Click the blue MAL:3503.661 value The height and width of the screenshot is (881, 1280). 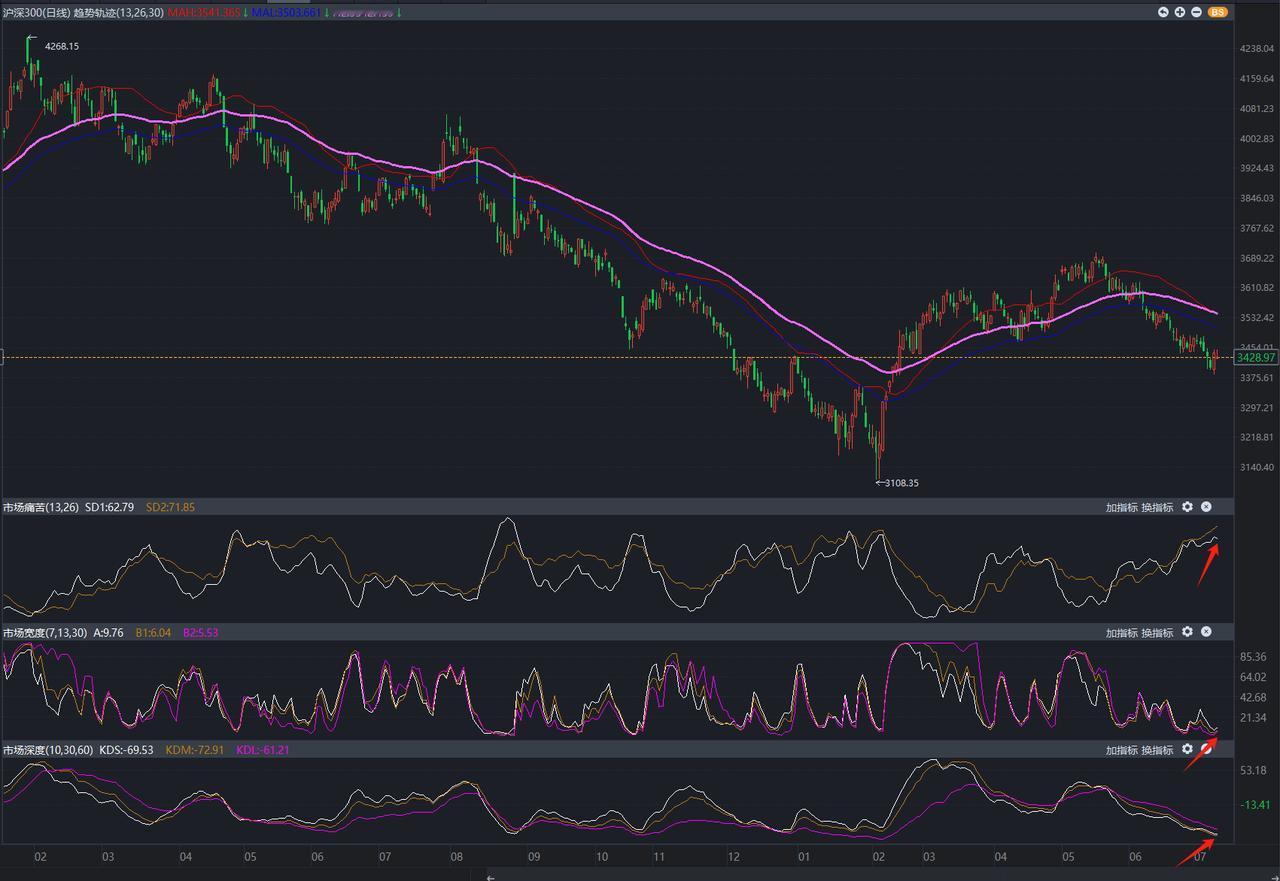[287, 12]
